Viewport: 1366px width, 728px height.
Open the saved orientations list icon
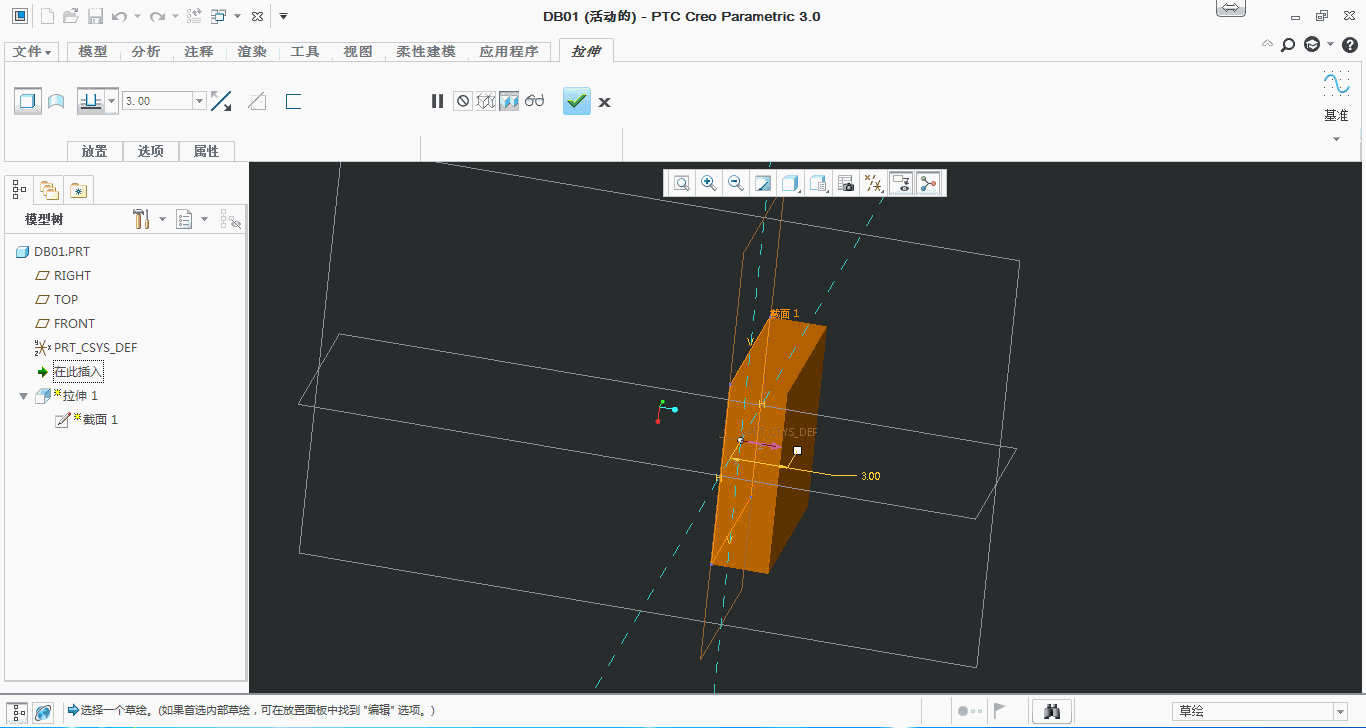pos(818,183)
